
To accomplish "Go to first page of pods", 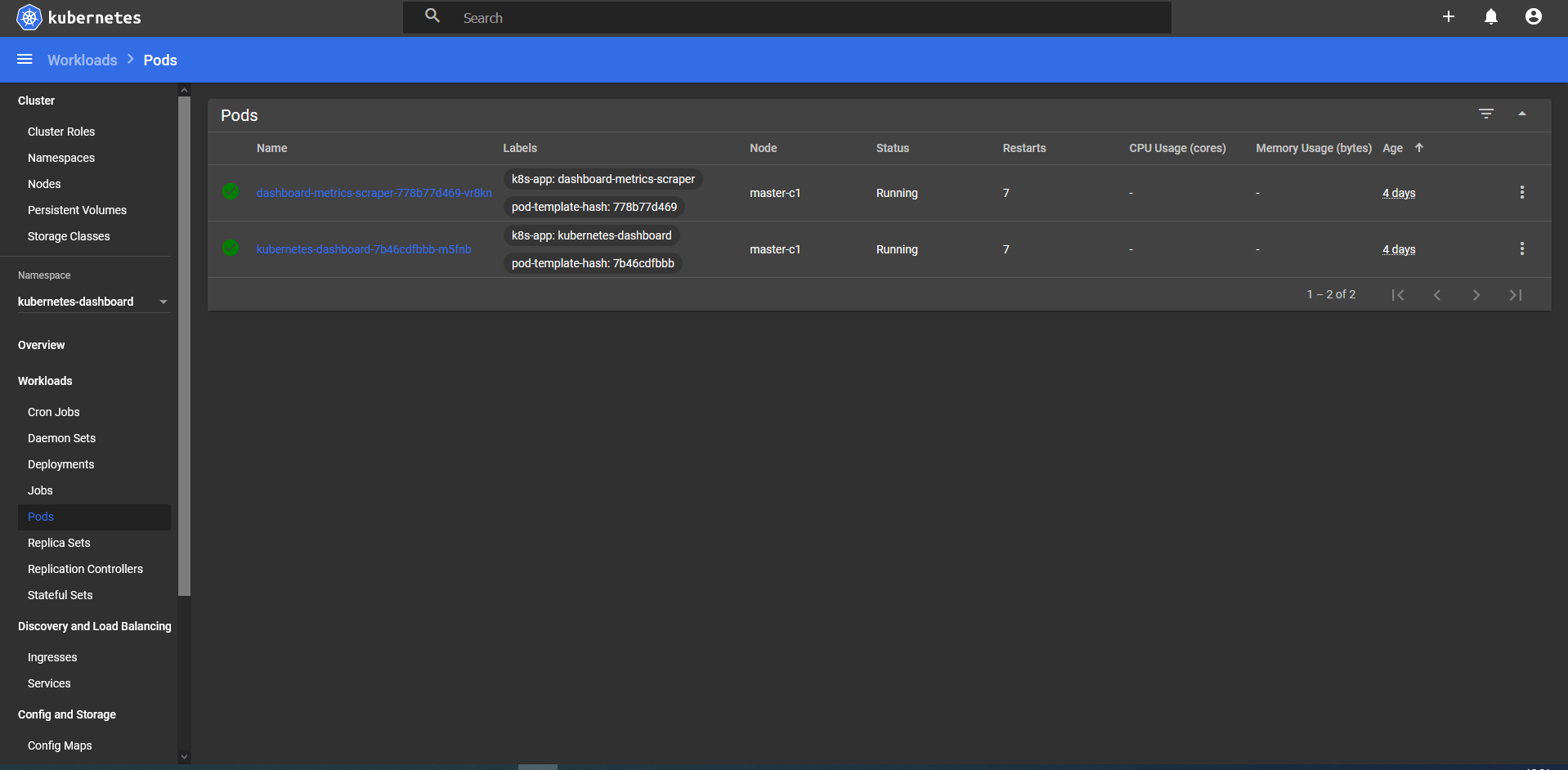I will pyautogui.click(x=1397, y=295).
